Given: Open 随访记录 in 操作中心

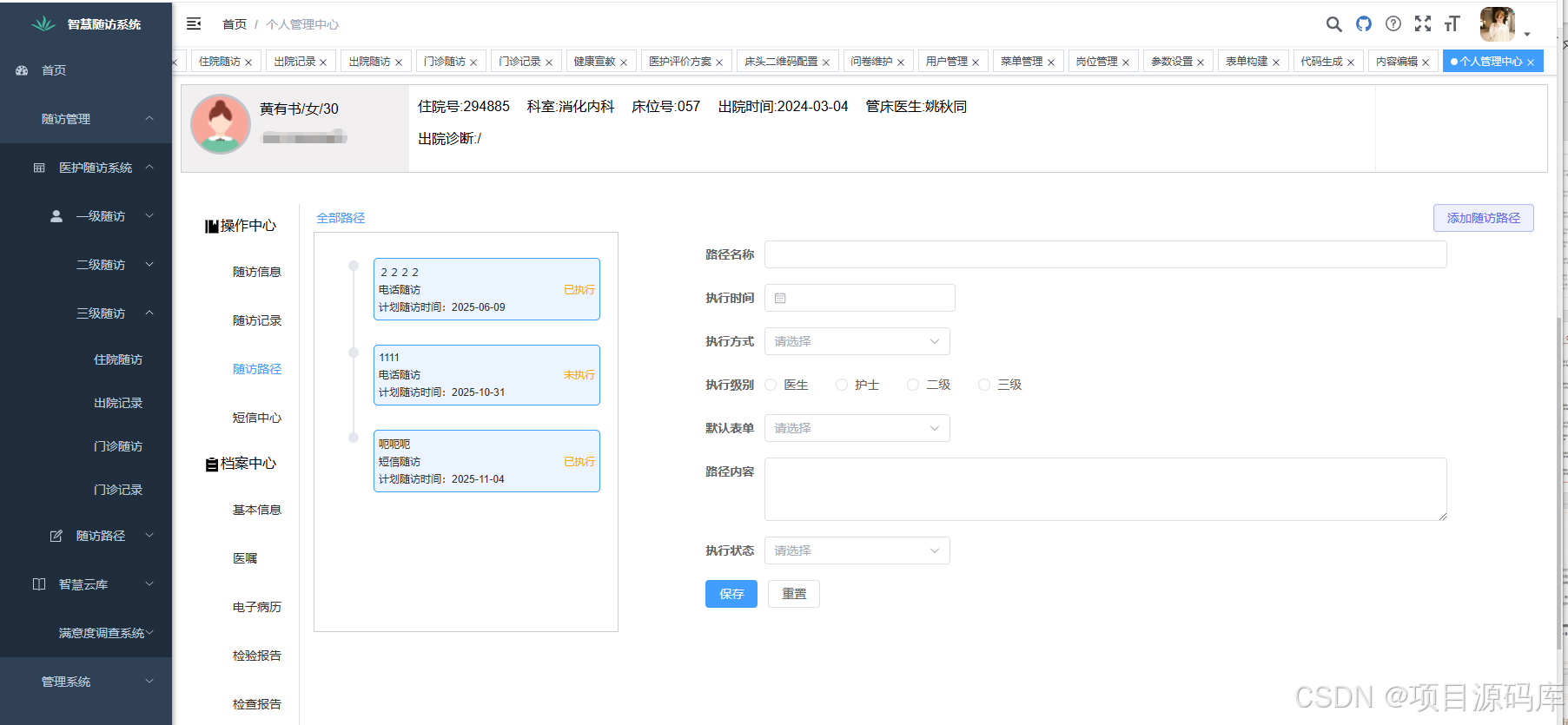Looking at the screenshot, I should click(257, 320).
